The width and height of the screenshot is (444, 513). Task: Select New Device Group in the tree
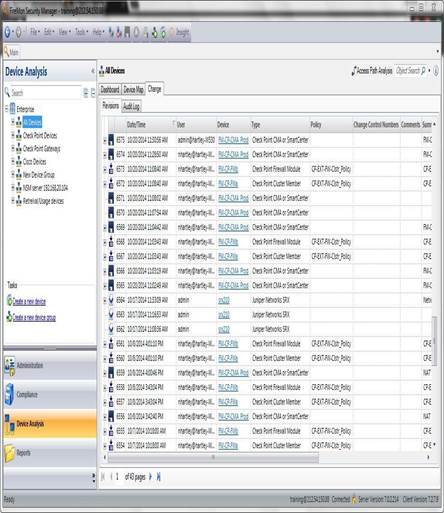[39, 175]
